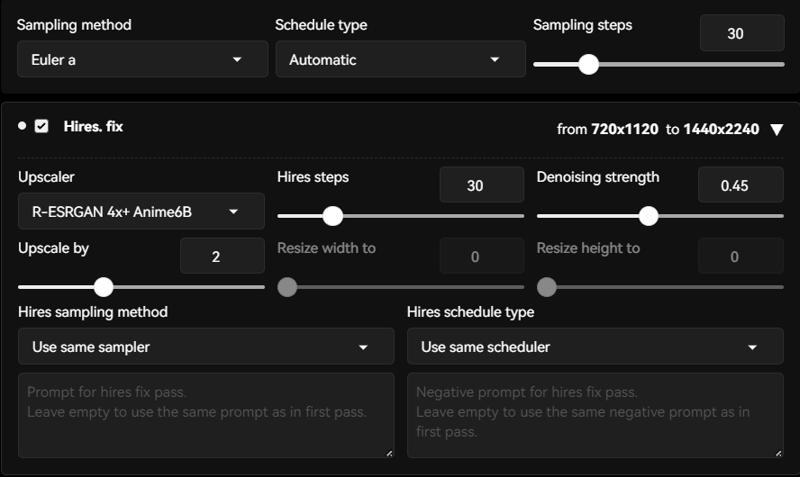800x477 pixels.
Task: Click the Denoising strength slider knob
Action: coord(648,216)
